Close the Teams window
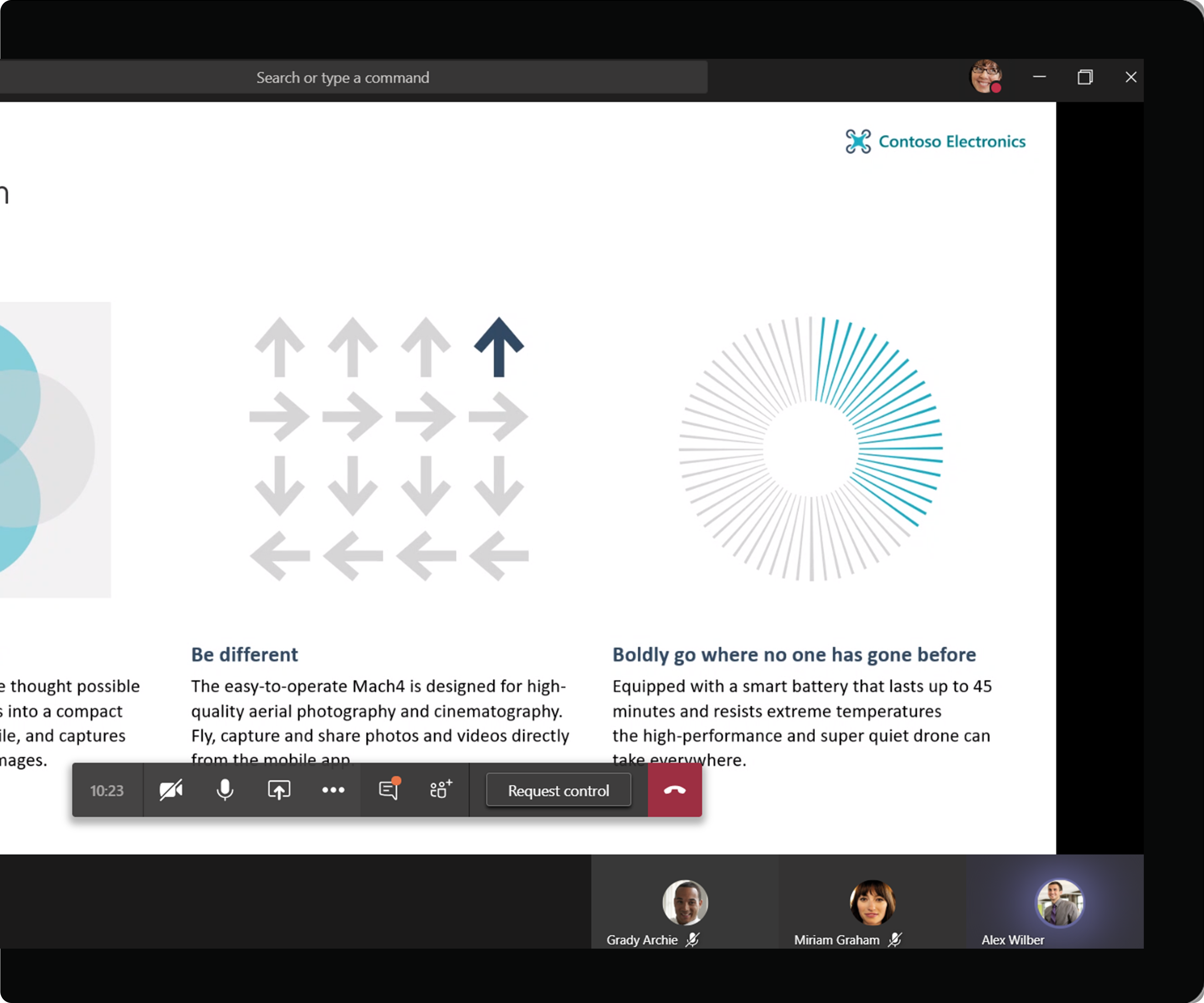Screen dimensions: 1204x1003 click(x=1131, y=77)
